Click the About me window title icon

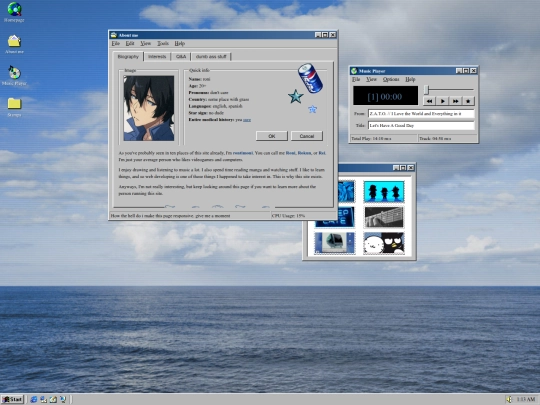(x=114, y=35)
